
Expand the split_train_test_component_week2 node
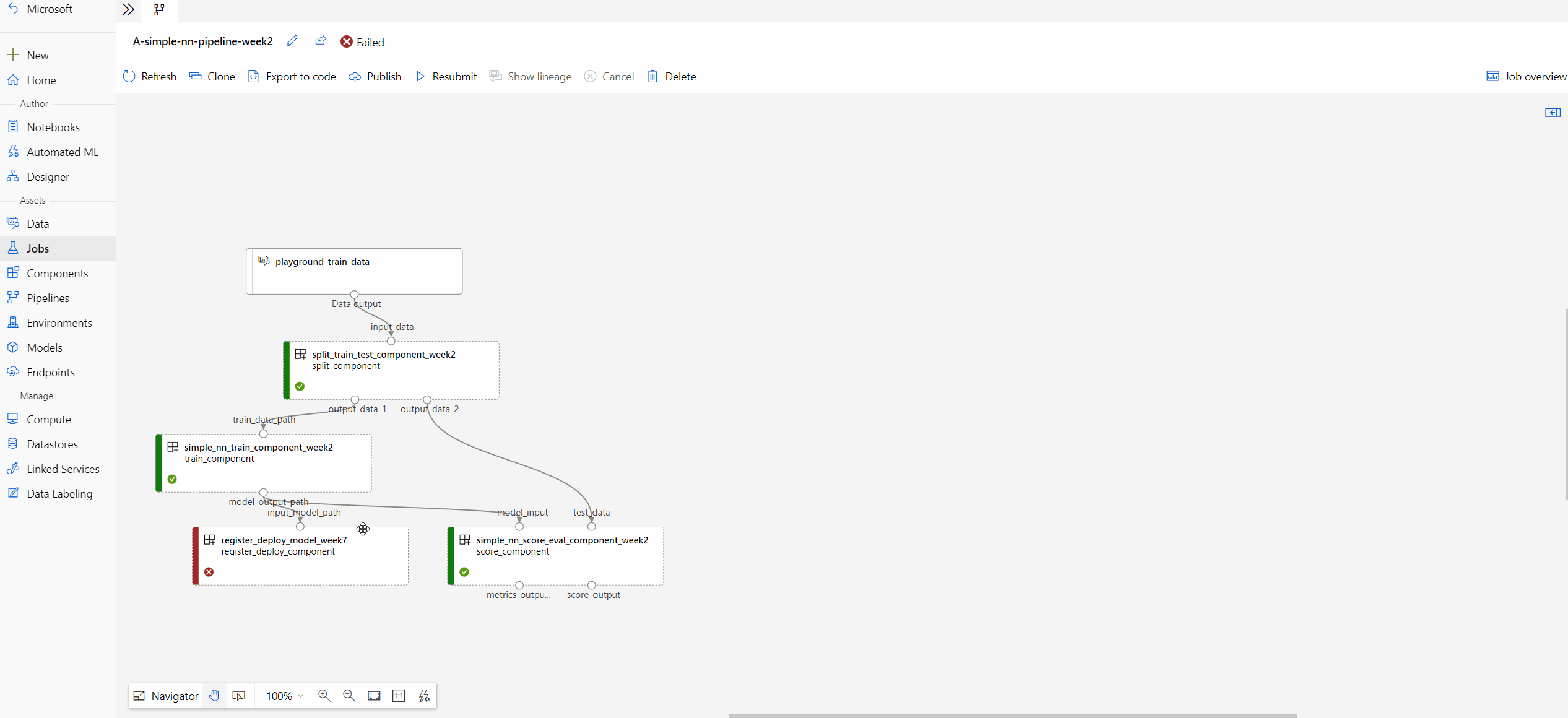300,354
